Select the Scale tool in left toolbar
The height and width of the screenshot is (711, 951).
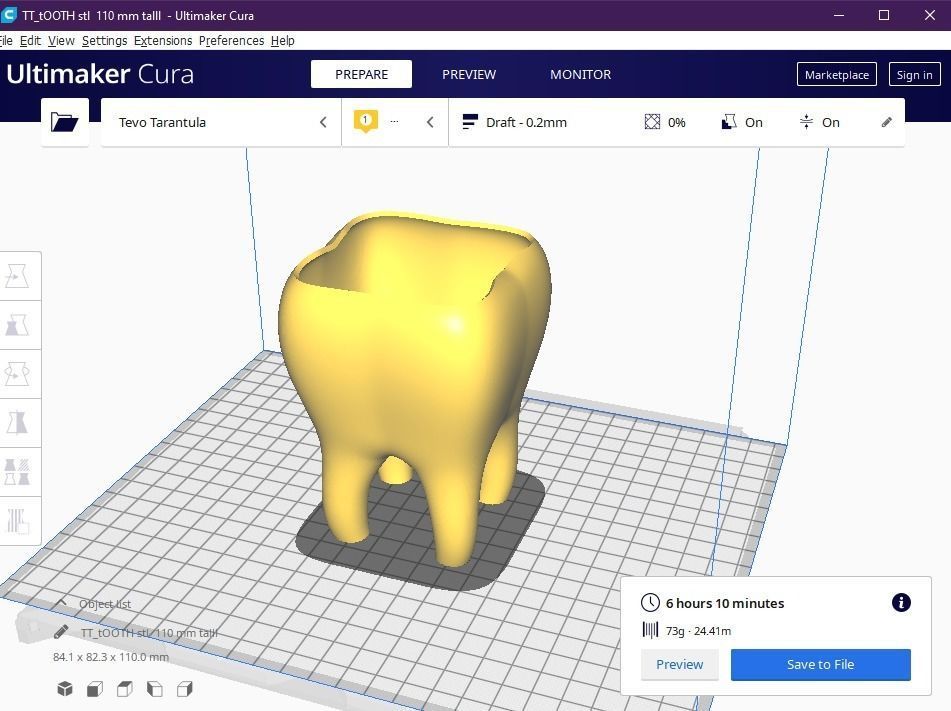pos(17,325)
